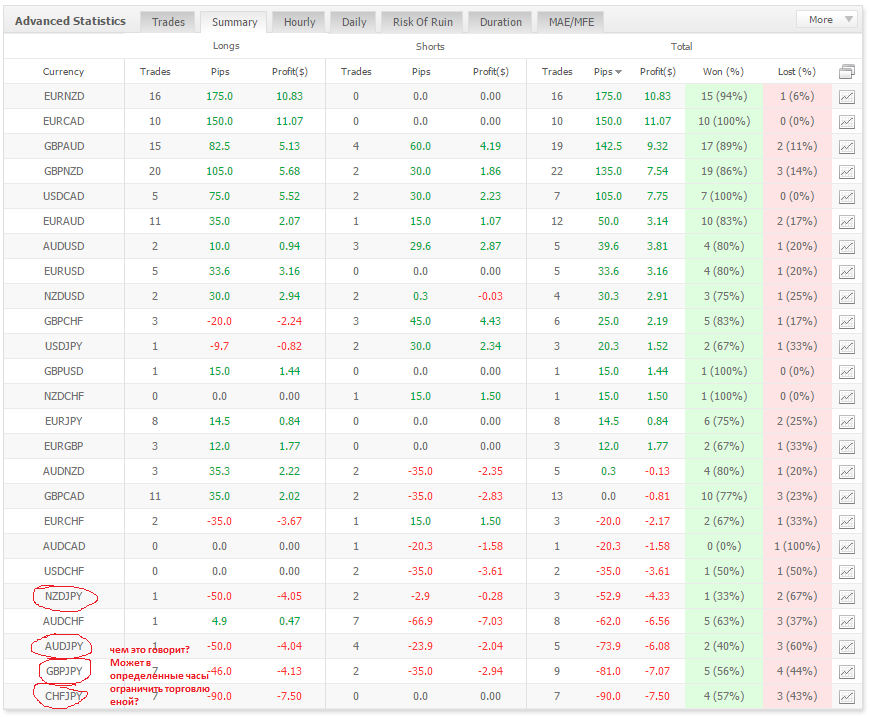Viewport: 870px width, 717px height.
Task: Sort by Lost (%) column header
Action: (x=797, y=72)
